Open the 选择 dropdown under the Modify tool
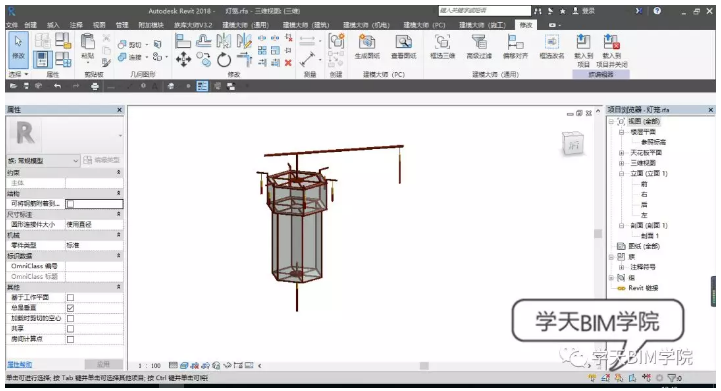Viewport: 721px width, 391px height. (x=18, y=74)
